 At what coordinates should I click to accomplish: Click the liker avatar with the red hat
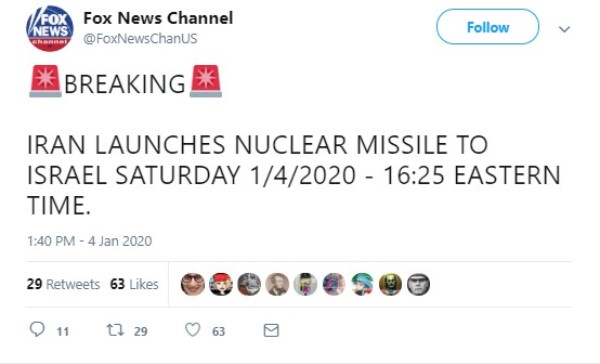point(221,284)
